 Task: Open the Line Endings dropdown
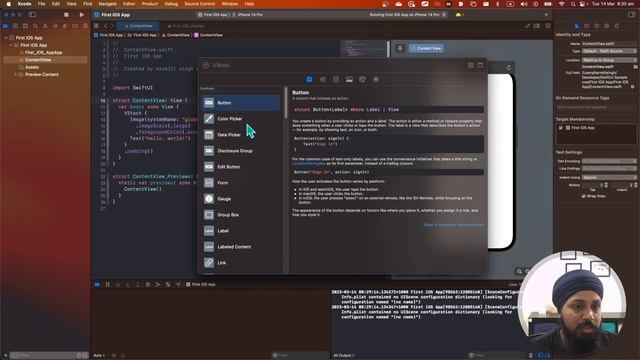pyautogui.click(x=609, y=168)
